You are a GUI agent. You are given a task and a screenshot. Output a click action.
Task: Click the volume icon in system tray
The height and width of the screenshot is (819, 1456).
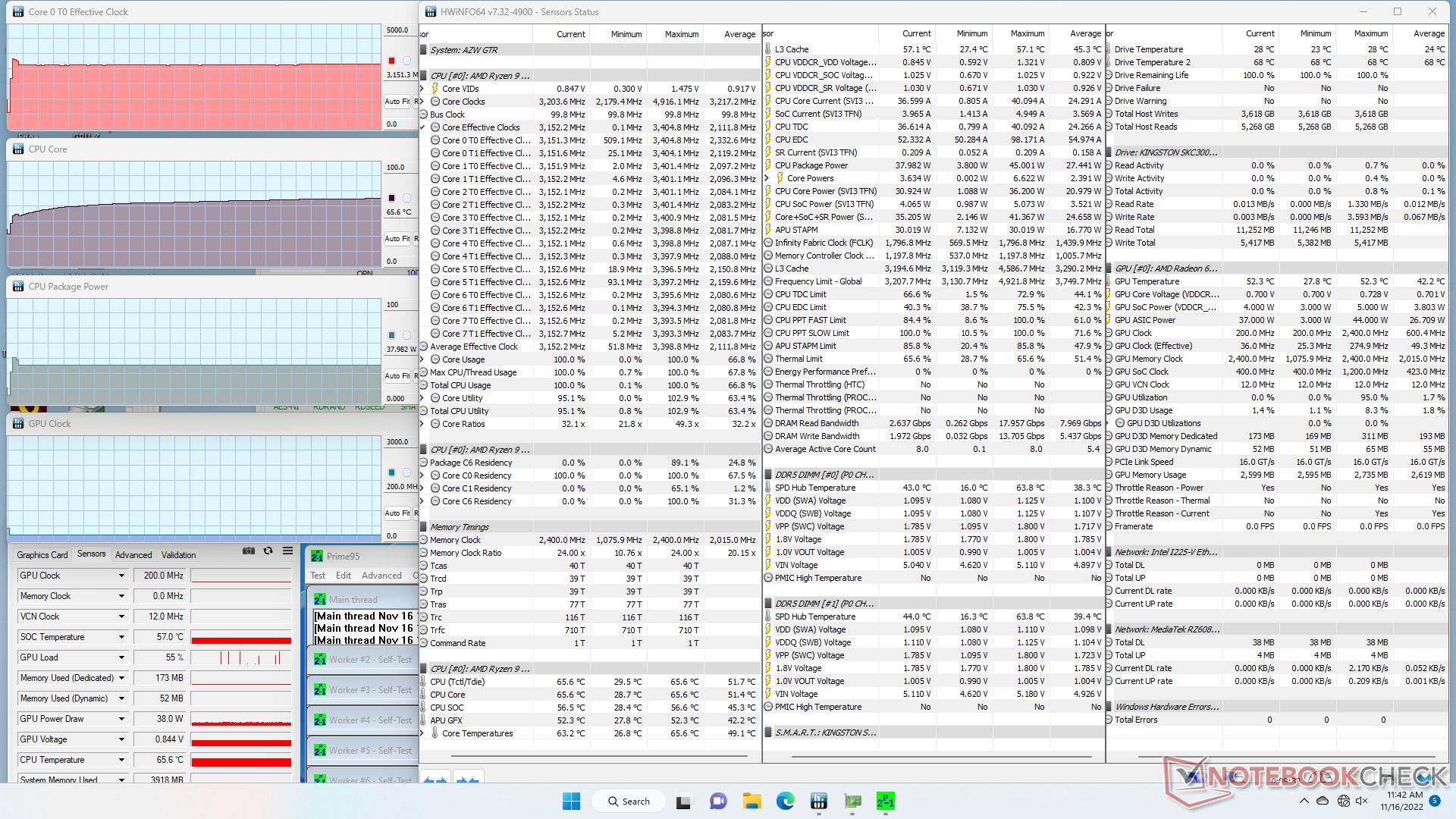click(x=1362, y=801)
